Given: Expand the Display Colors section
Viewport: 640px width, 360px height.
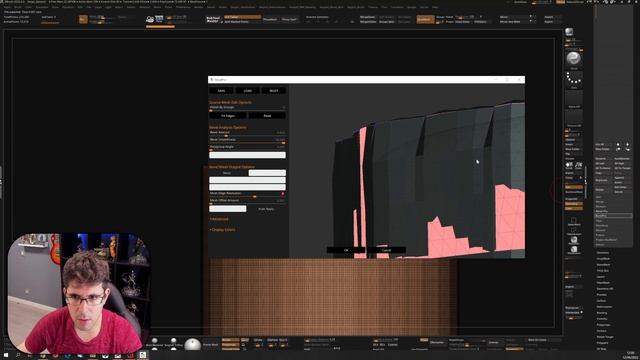Looking at the screenshot, I should tap(222, 230).
